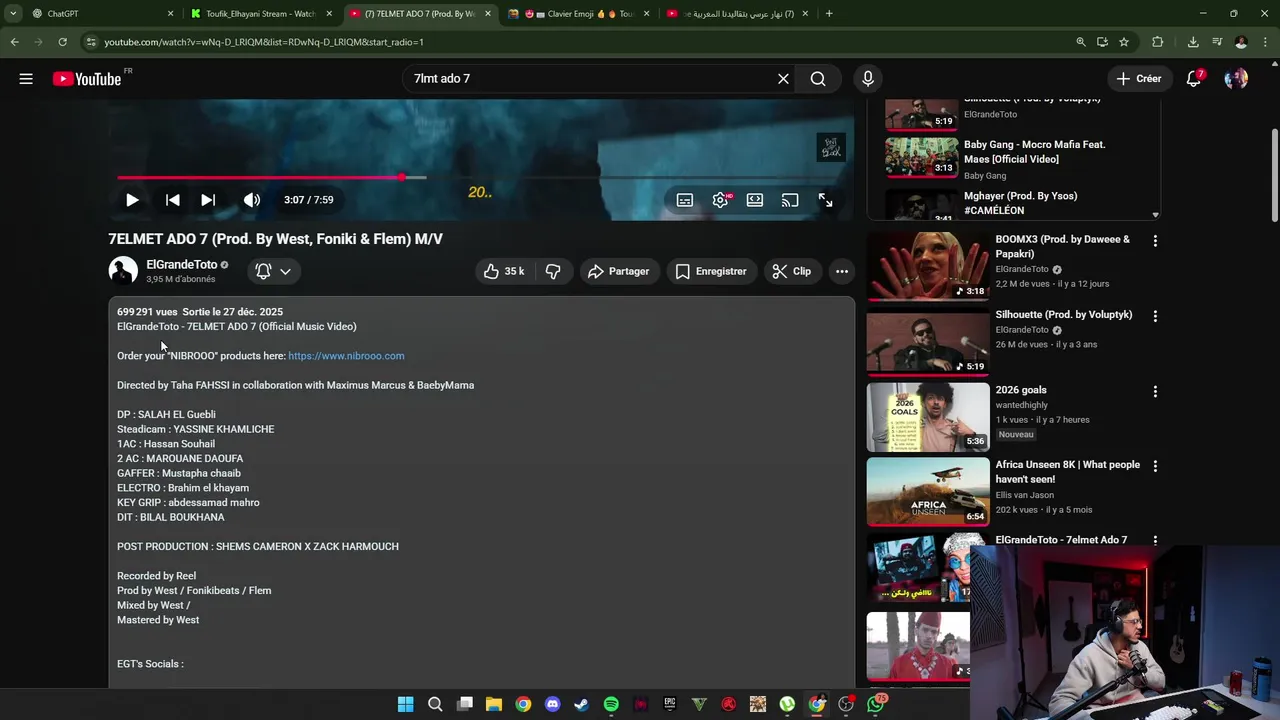This screenshot has width=1280, height=720.
Task: Switch to the Clavier Emoji tab
Action: tap(580, 14)
